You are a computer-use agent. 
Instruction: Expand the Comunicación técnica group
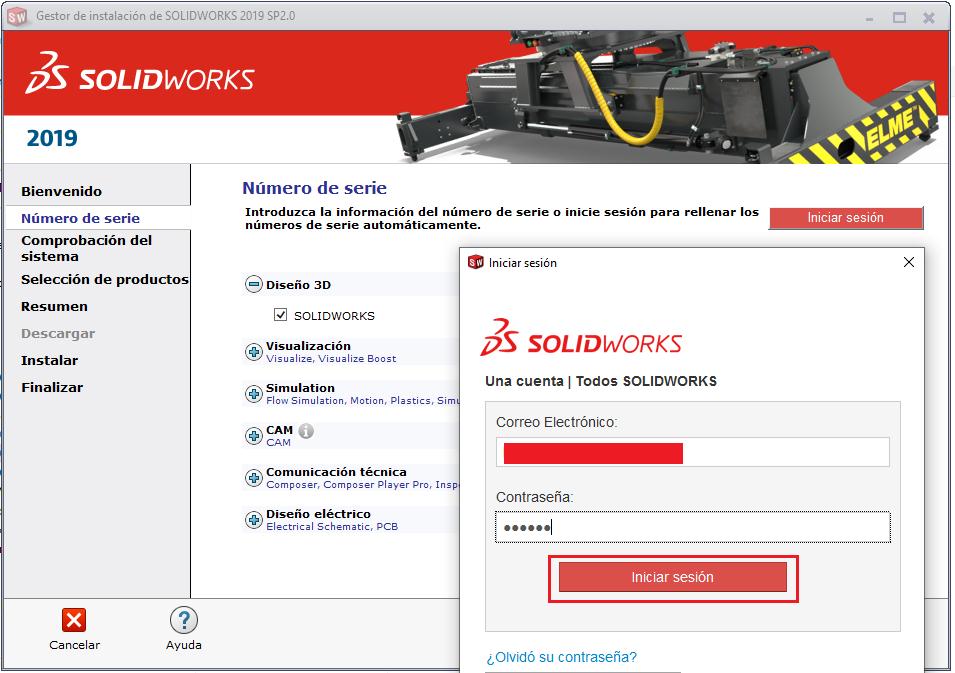[253, 478]
